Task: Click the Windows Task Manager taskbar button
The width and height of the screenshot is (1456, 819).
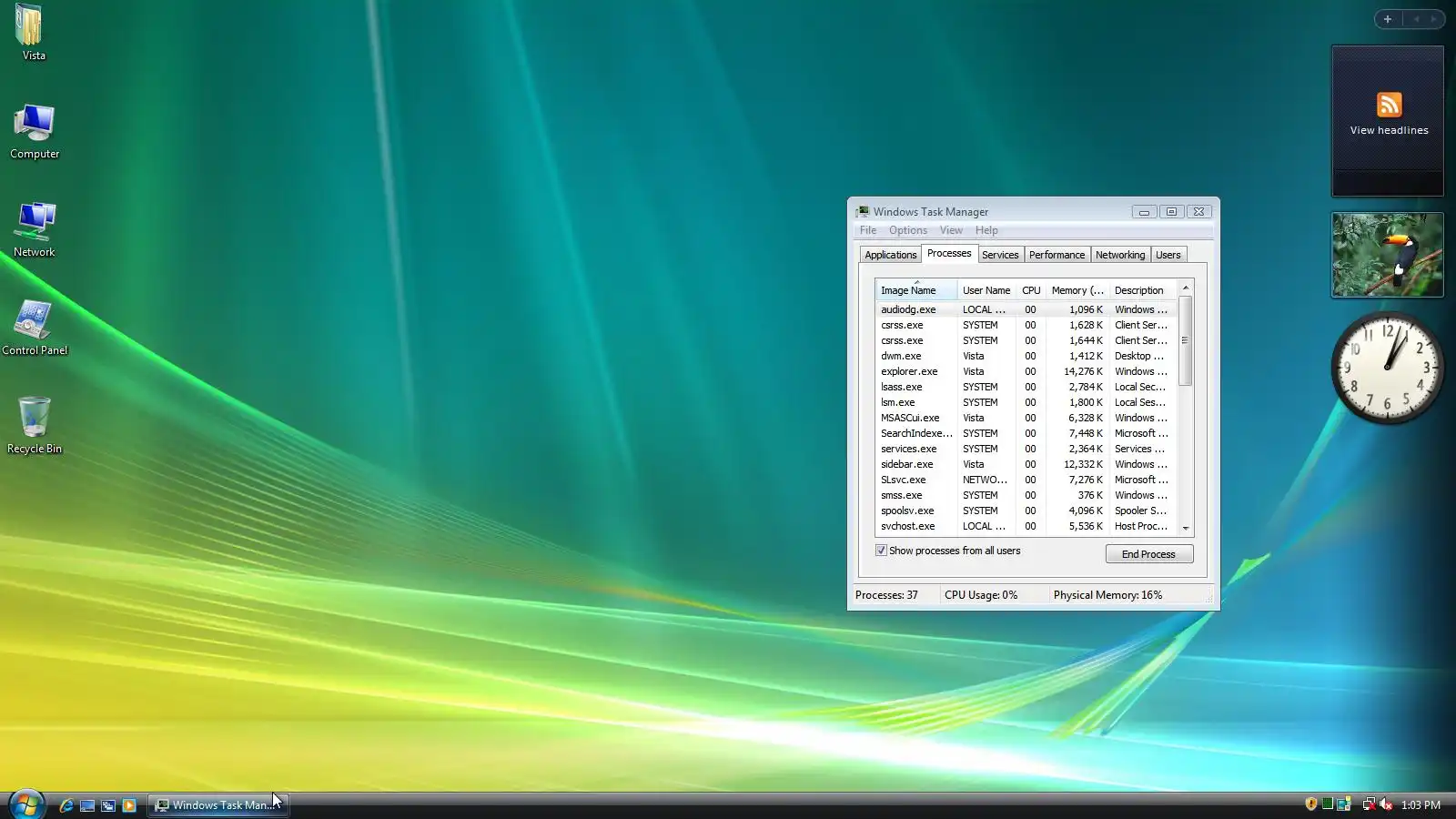Action: tap(218, 805)
